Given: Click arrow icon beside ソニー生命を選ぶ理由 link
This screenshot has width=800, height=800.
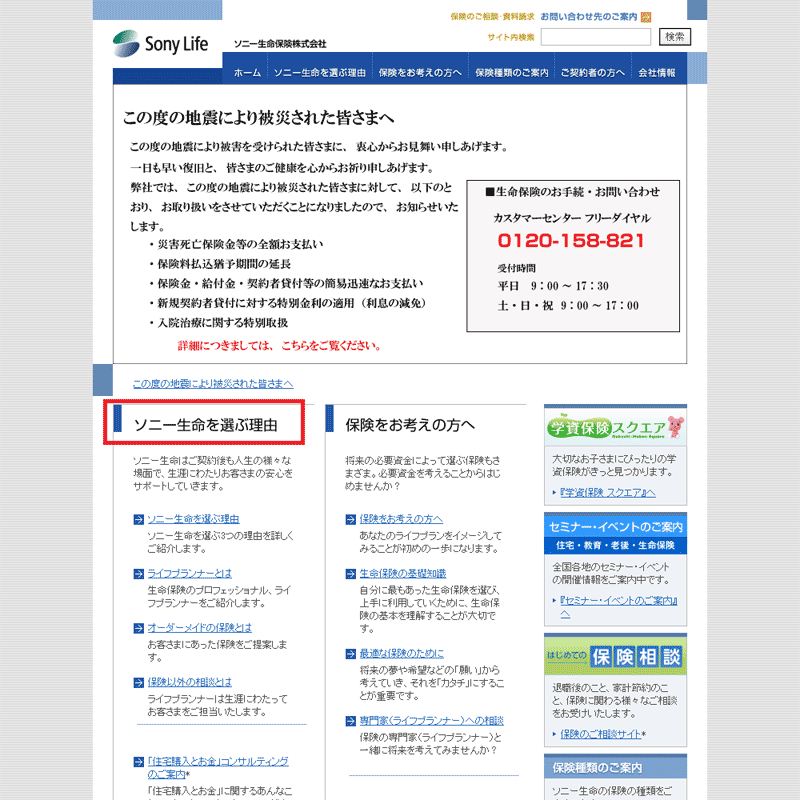Looking at the screenshot, I should pyautogui.click(x=138, y=519).
